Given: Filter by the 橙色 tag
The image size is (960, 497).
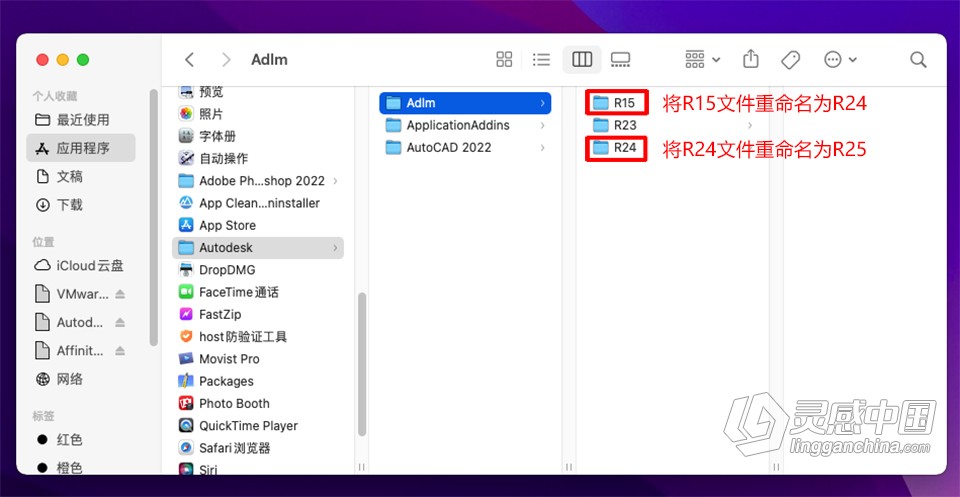Looking at the screenshot, I should 81,468.
